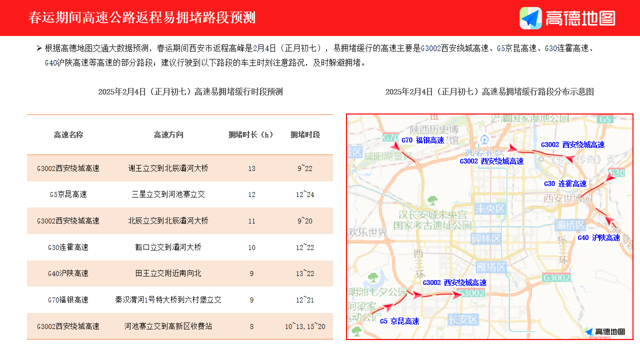Click the 高速方向 column header
640x360 pixels.
coord(168,135)
